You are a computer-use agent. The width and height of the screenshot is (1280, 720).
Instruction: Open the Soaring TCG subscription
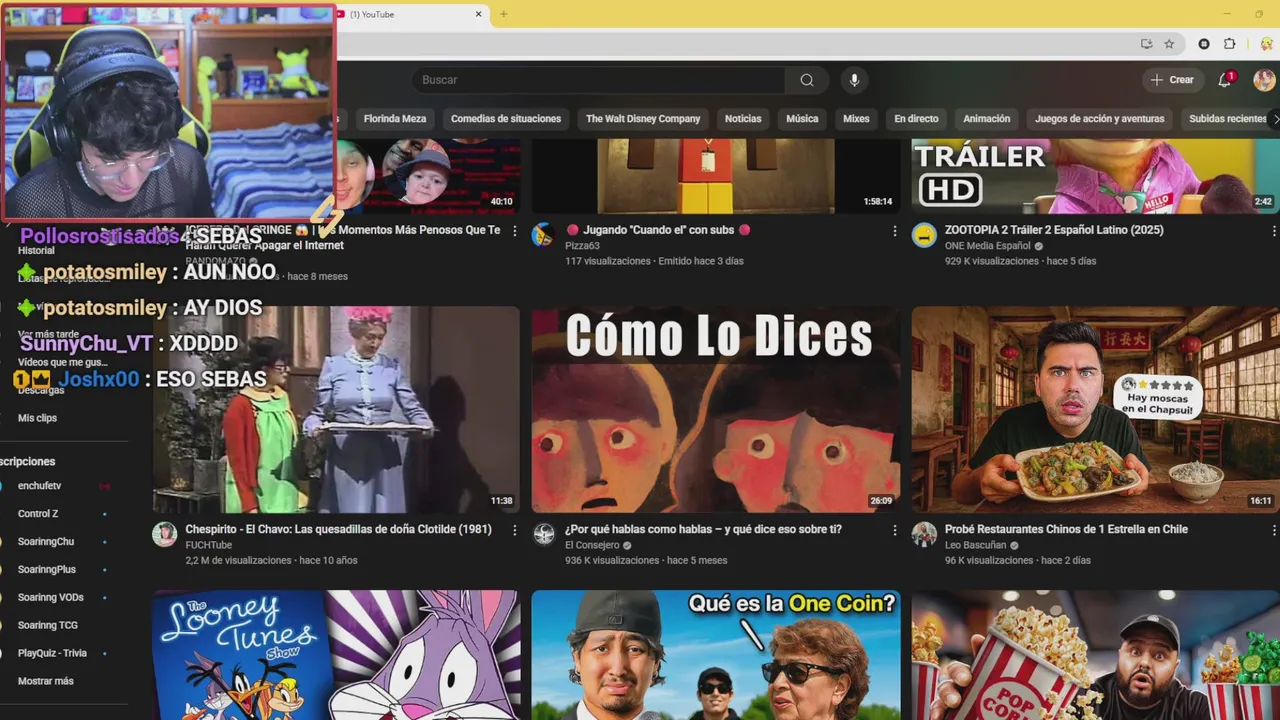(x=48, y=626)
